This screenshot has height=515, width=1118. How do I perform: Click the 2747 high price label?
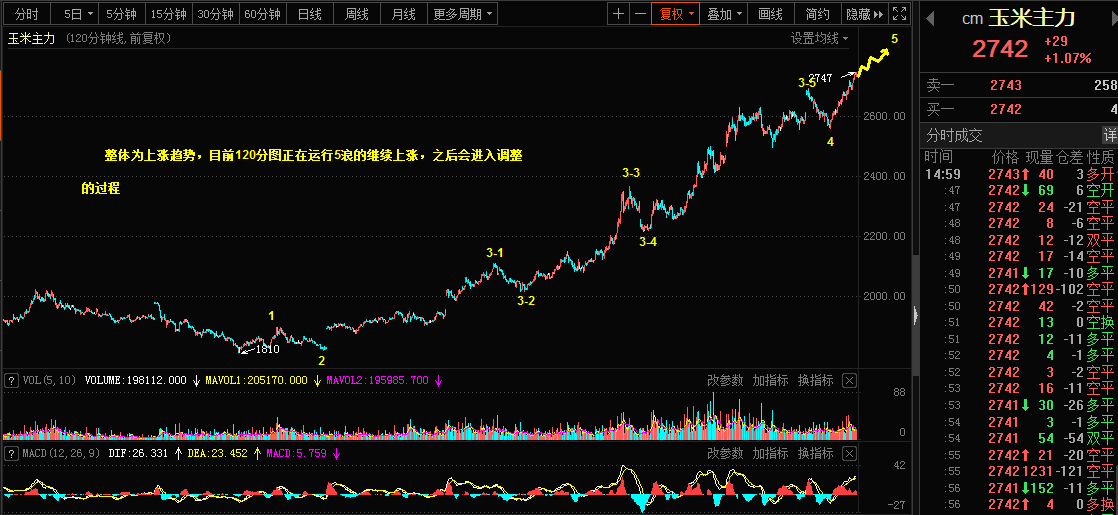coord(821,78)
